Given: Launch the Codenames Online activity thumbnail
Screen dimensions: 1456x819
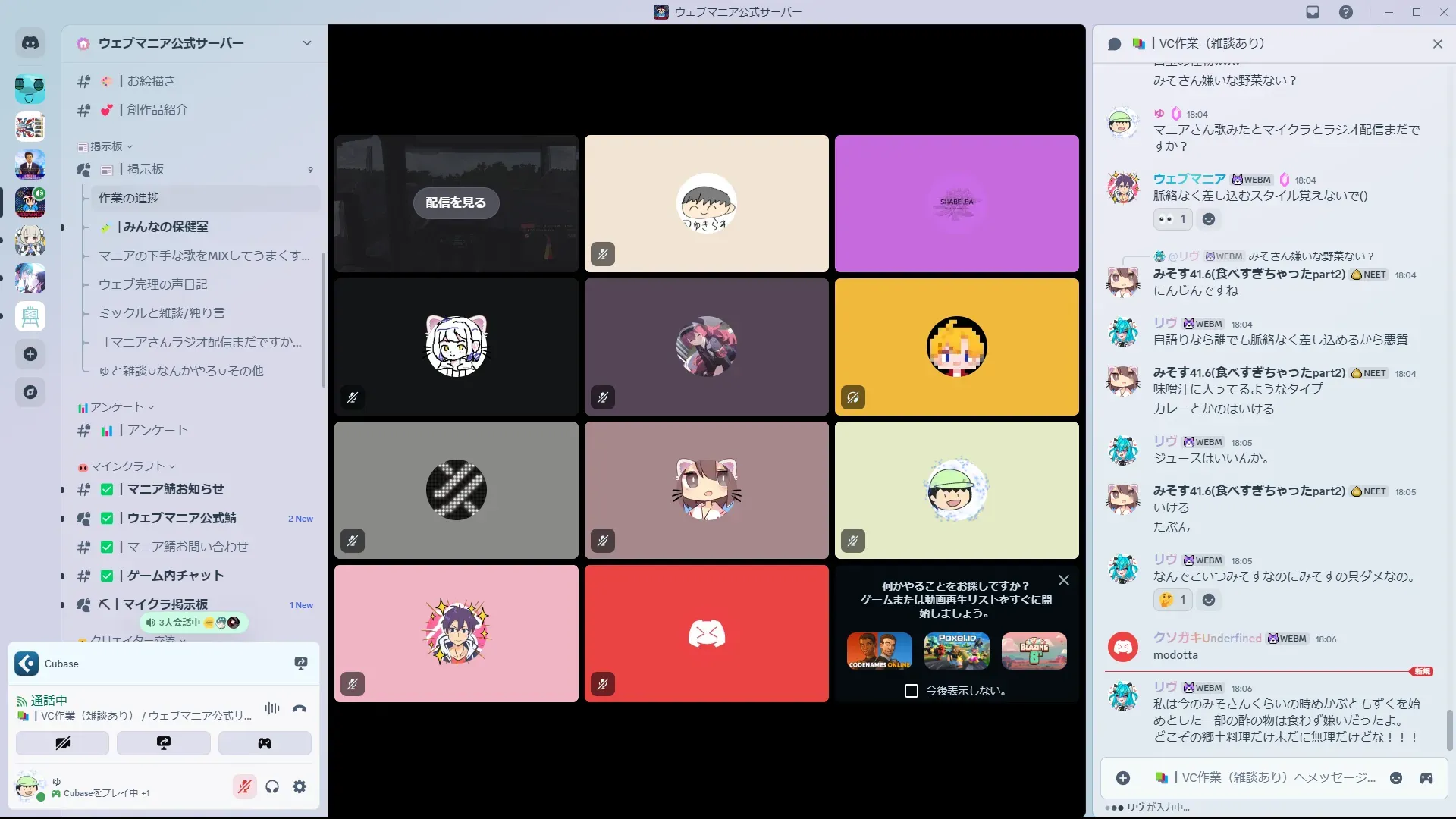Looking at the screenshot, I should pos(880,651).
